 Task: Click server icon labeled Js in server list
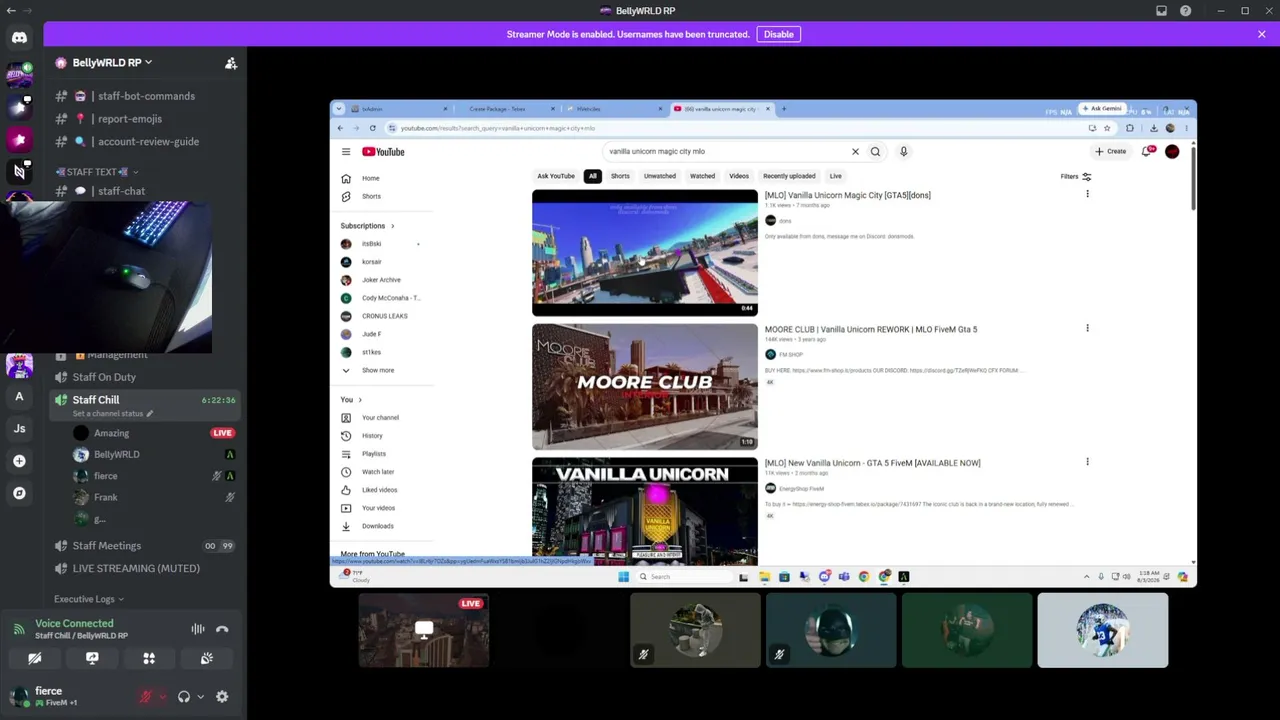pos(19,429)
